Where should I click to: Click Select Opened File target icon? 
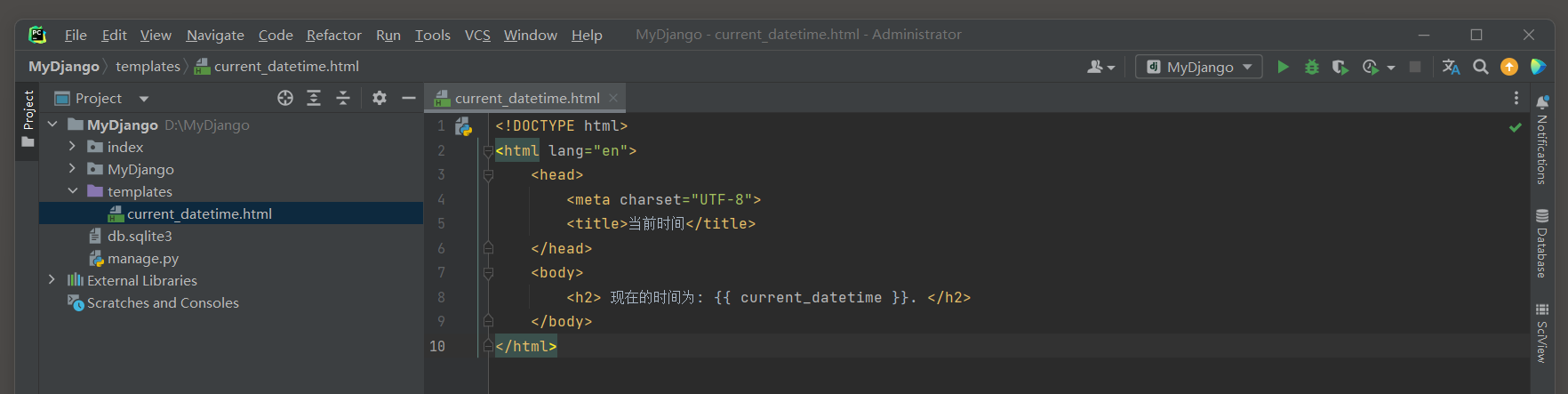pyautogui.click(x=285, y=98)
